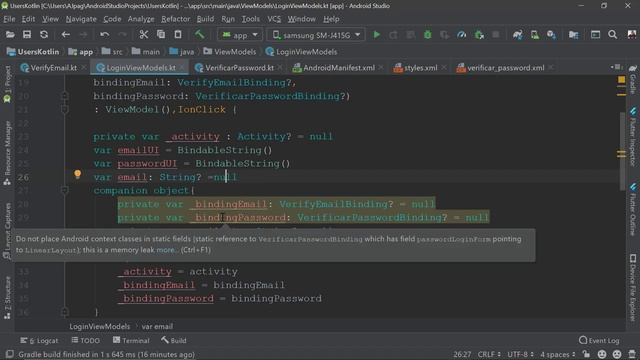The image size is (640, 360).
Task: Cut selection with the scissors icon
Action: click(143, 35)
